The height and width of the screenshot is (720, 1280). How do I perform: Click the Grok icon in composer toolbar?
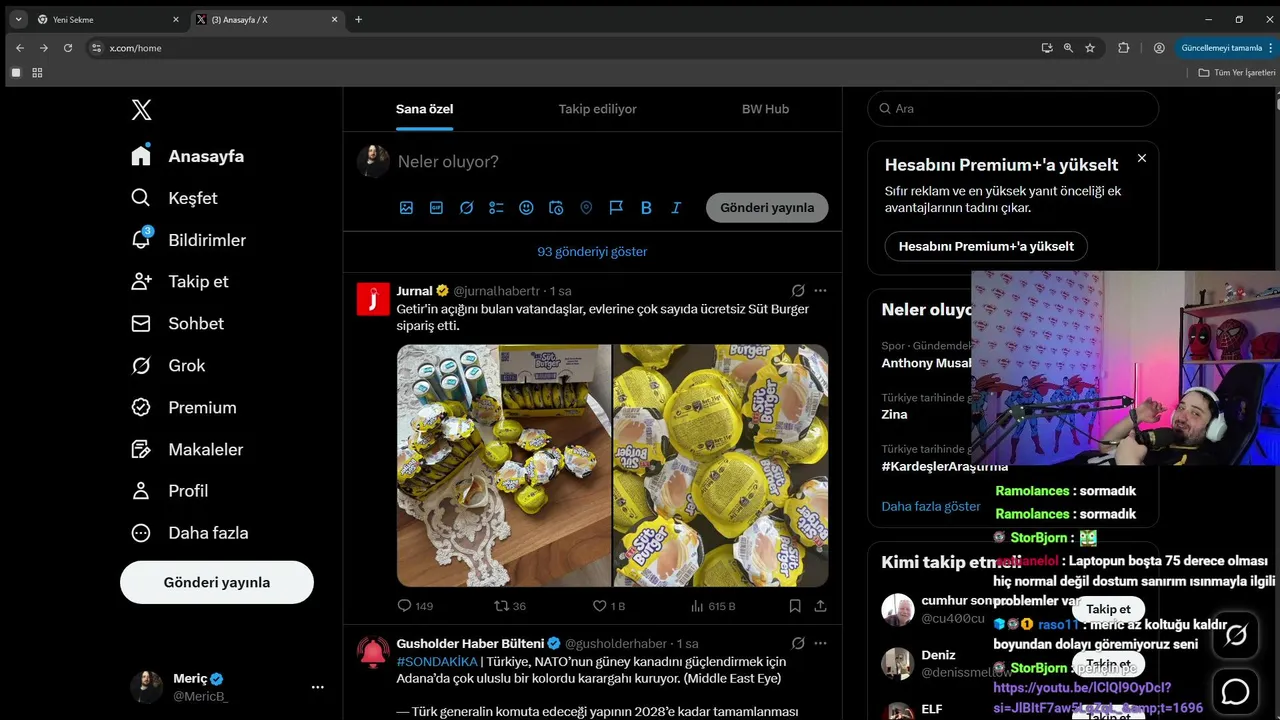466,208
